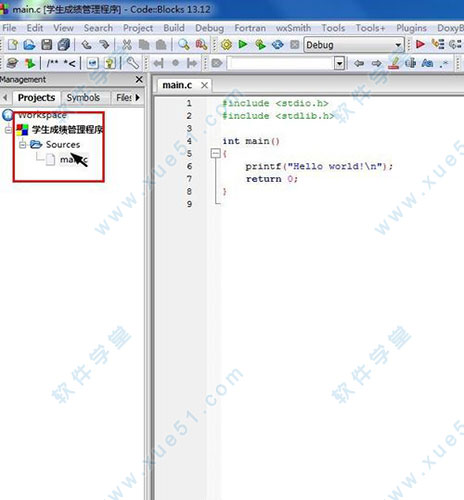Click the Save file floppy icon
Viewport: 464px width, 500px height.
46,45
